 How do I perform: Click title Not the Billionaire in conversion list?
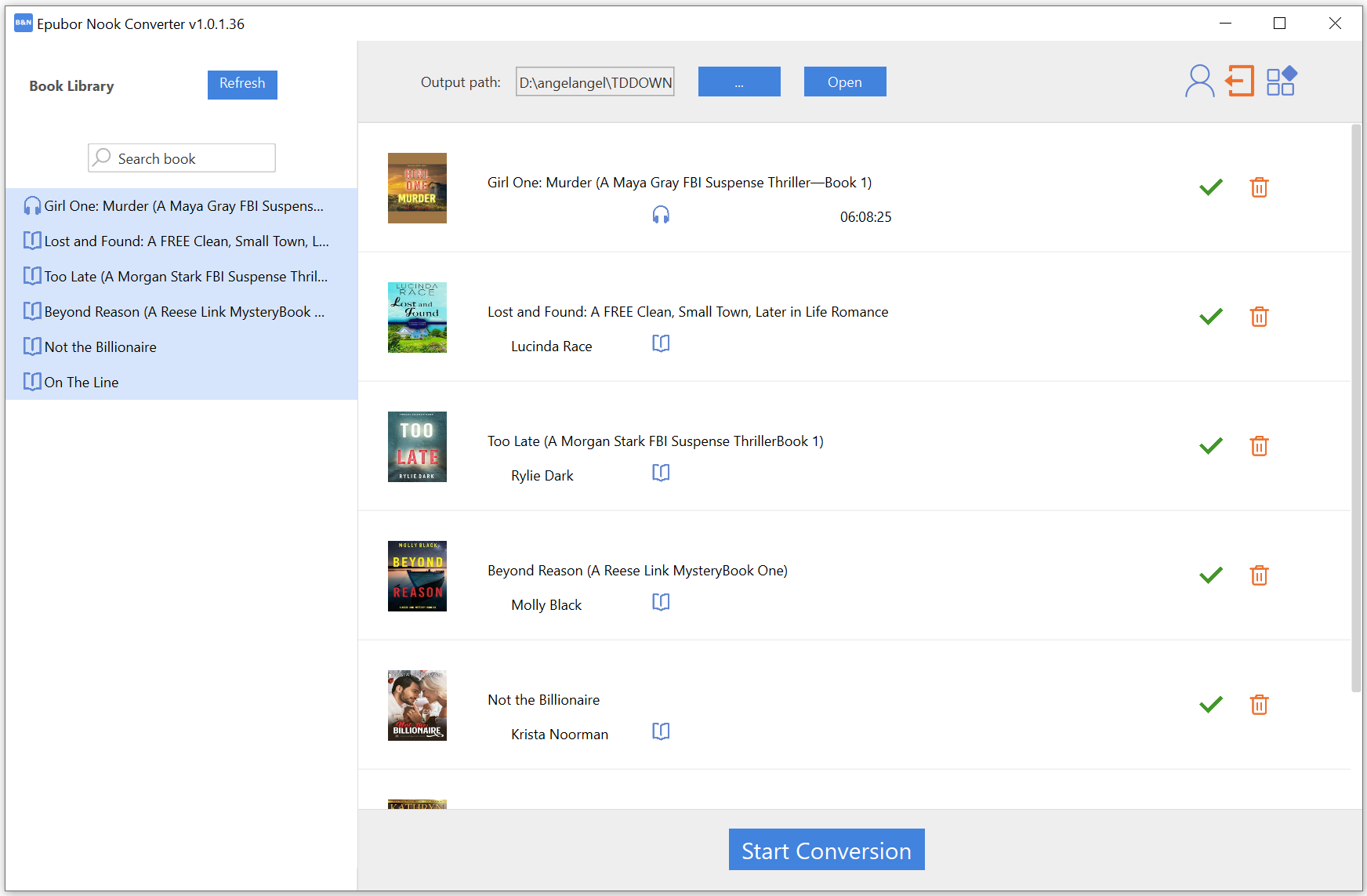543,700
